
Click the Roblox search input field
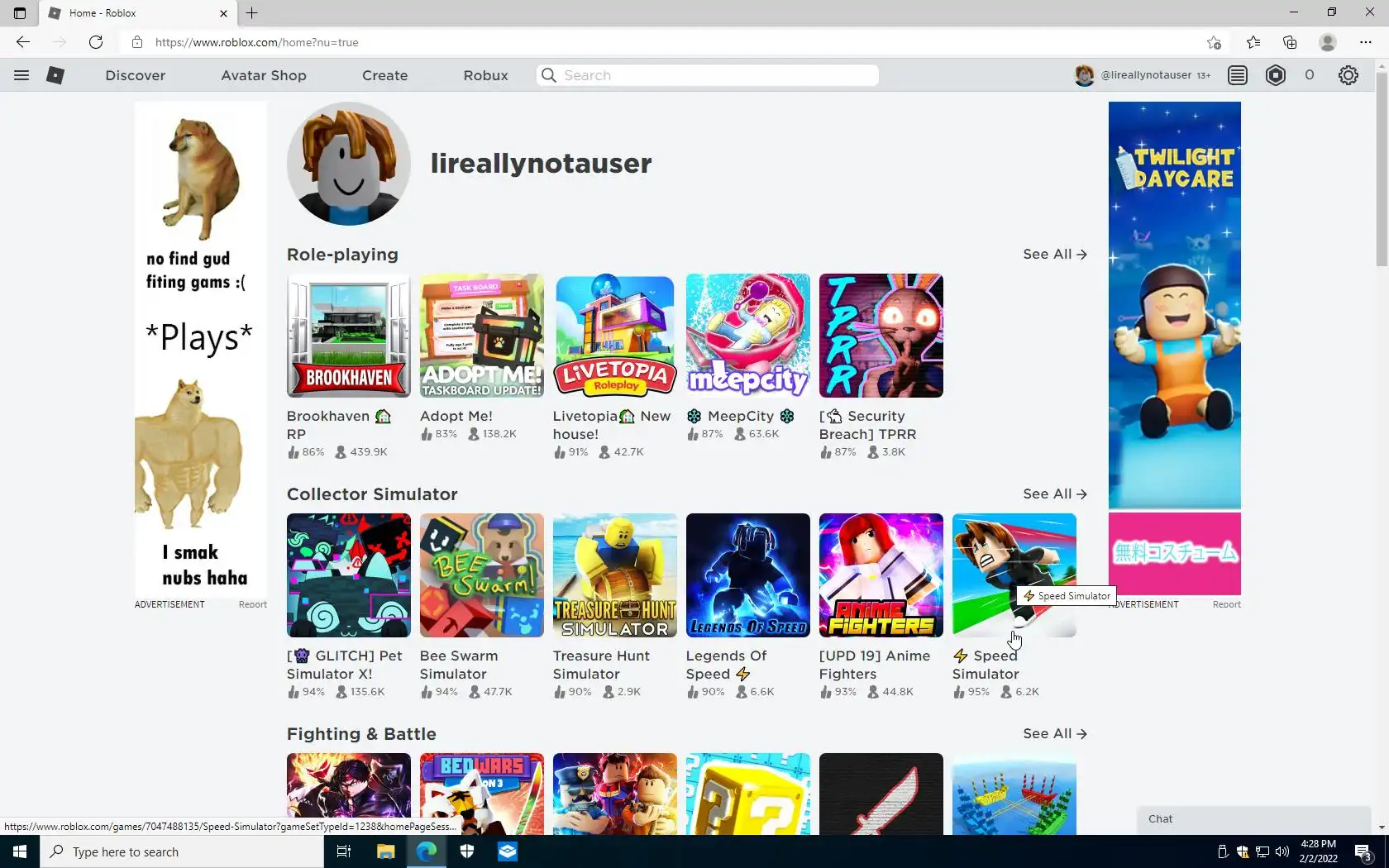(x=708, y=75)
